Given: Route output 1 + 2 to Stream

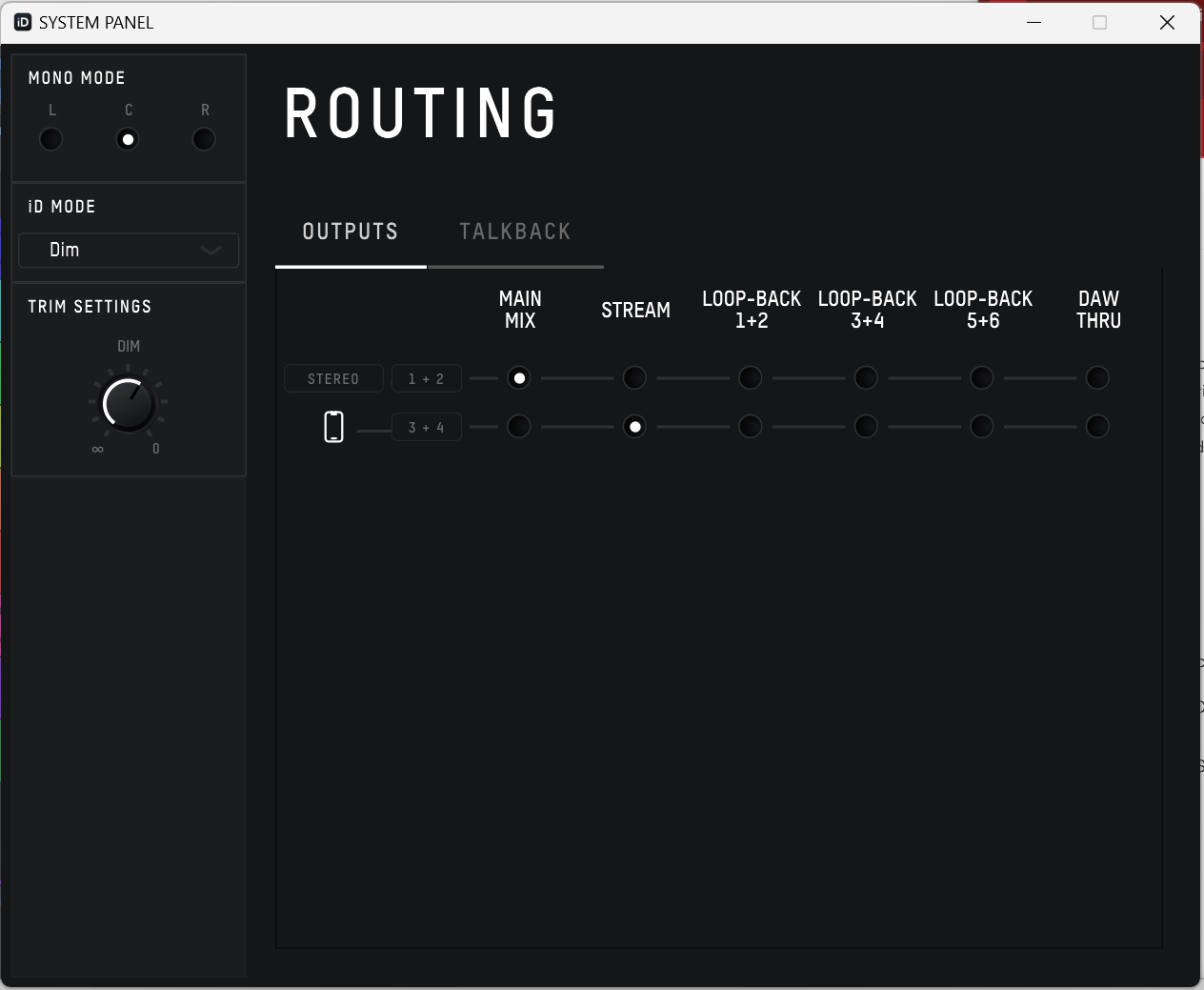Looking at the screenshot, I should click(634, 378).
